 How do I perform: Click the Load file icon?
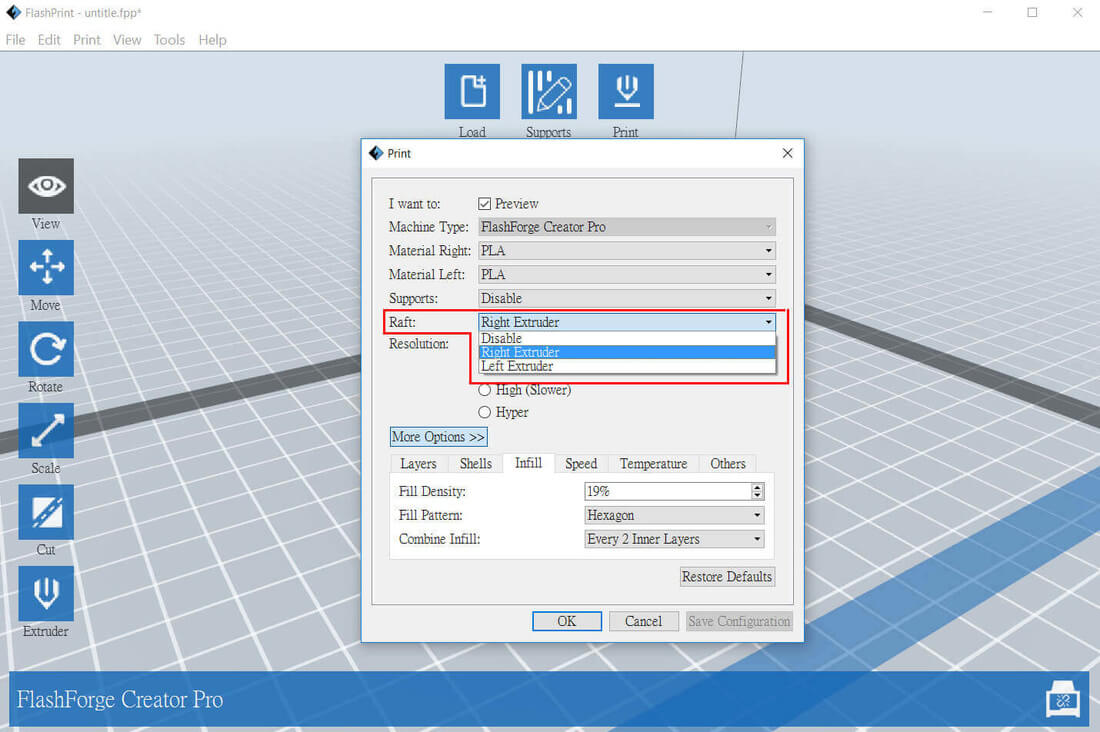(x=472, y=91)
